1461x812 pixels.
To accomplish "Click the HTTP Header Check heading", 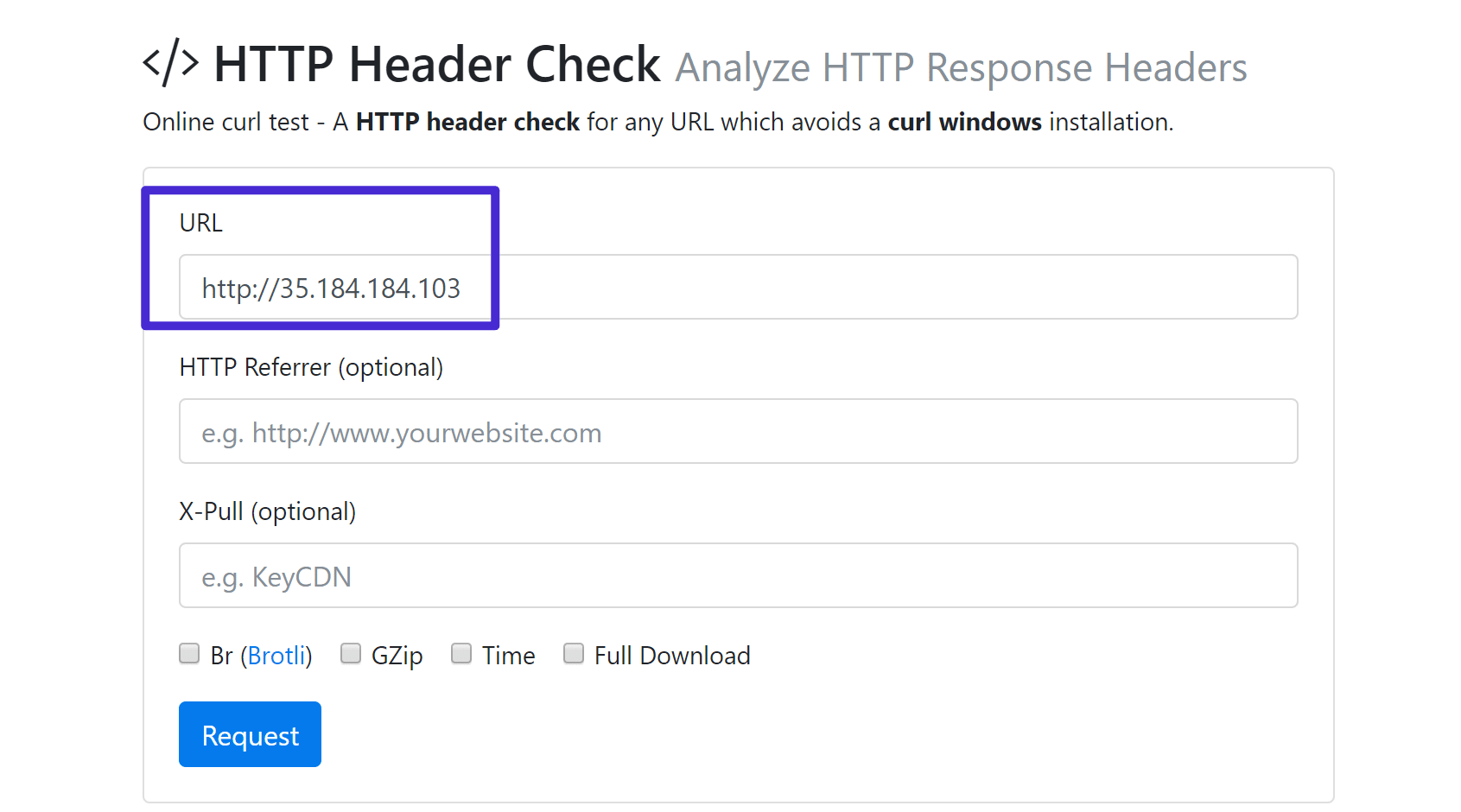I will [x=436, y=63].
